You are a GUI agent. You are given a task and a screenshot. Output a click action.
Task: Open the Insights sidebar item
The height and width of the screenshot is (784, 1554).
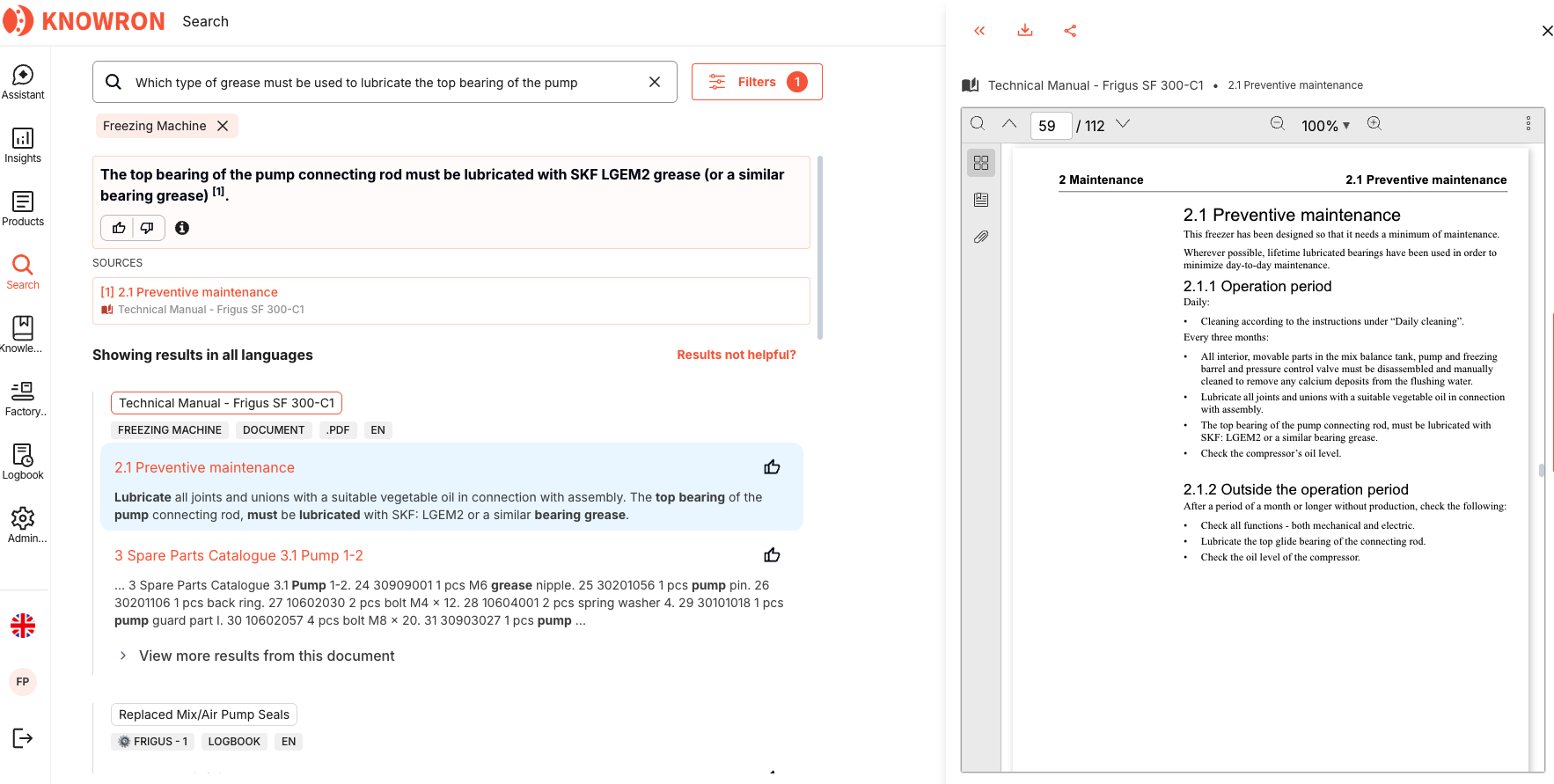[x=23, y=145]
